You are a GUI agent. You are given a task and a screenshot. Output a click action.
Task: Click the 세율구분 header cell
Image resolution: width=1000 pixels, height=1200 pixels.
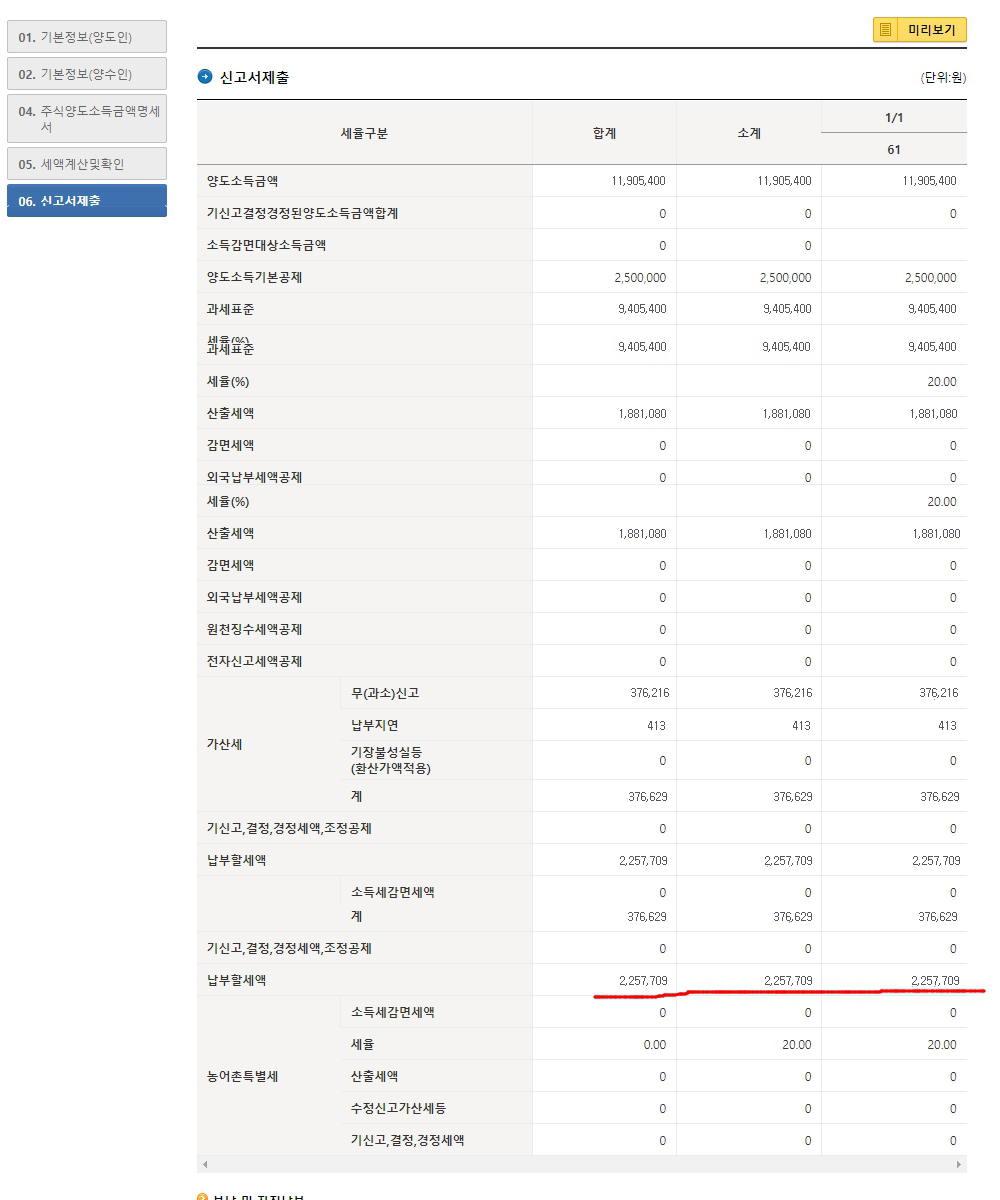click(x=365, y=132)
